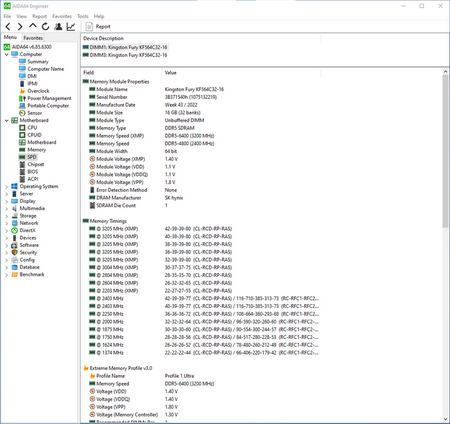Switch to the Favorites tab
Screen dimensions: 450x424
(x=33, y=38)
